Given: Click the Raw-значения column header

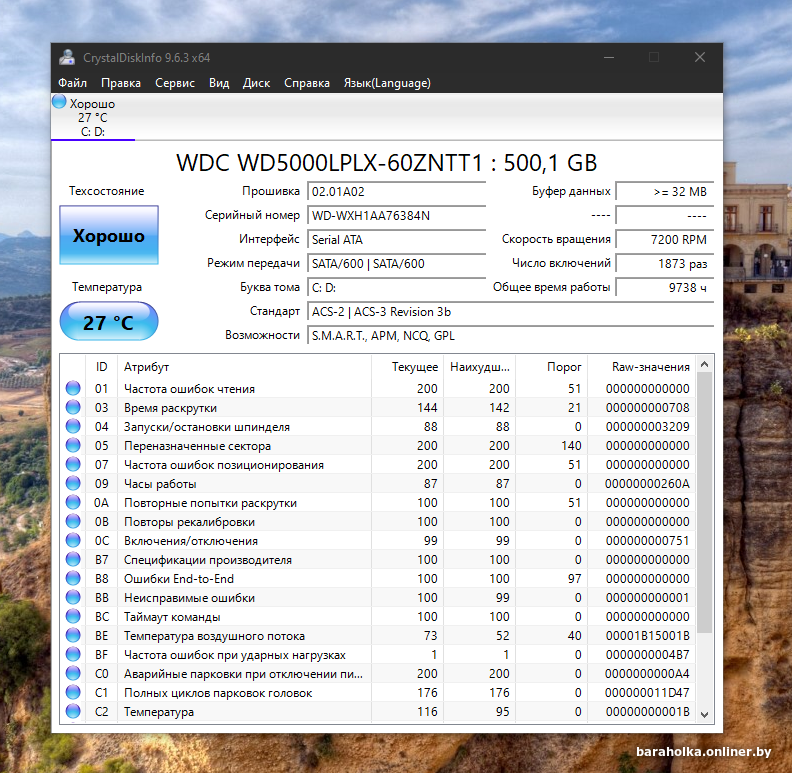Looking at the screenshot, I should (x=642, y=367).
